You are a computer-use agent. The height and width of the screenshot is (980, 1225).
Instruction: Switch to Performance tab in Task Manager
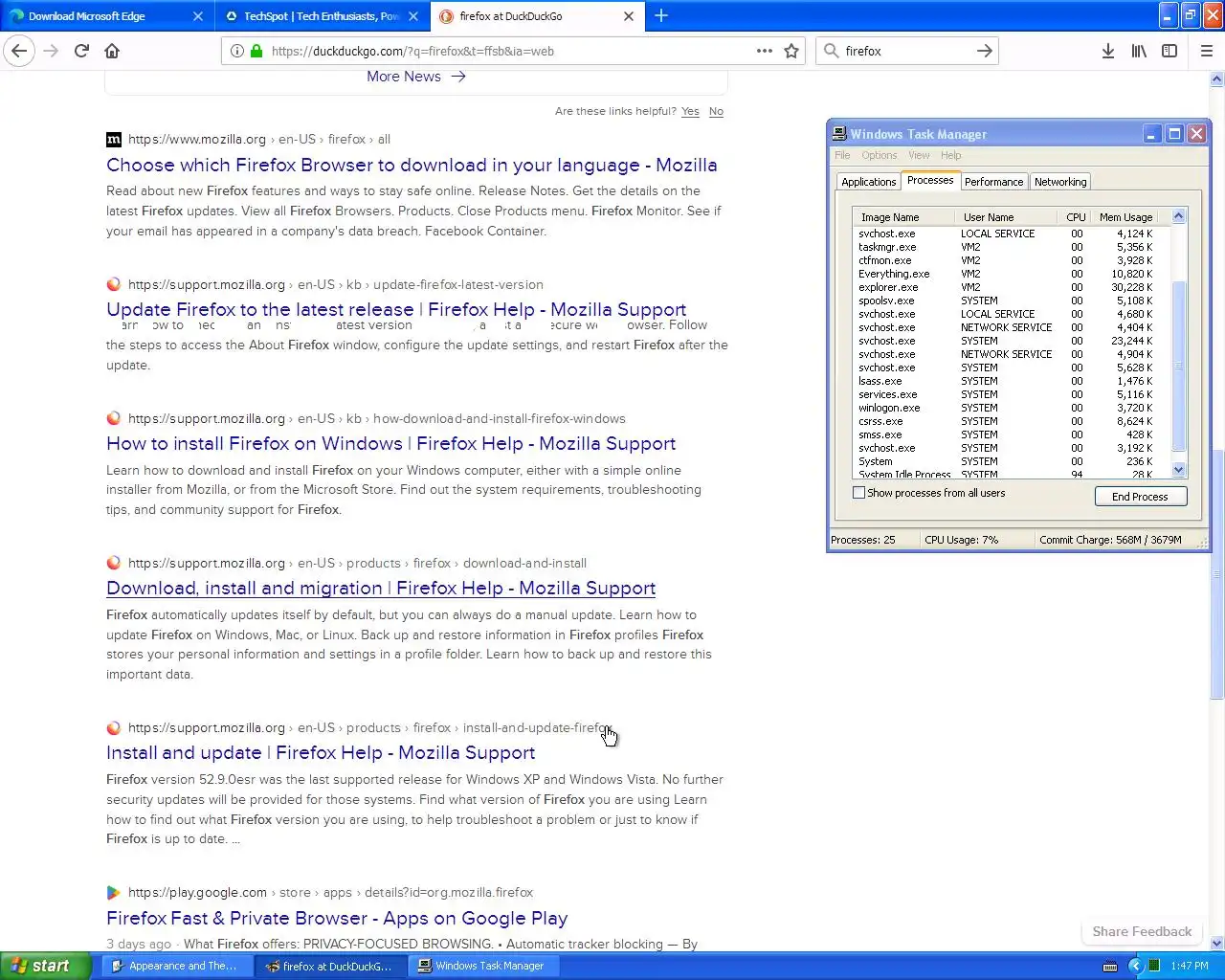(993, 182)
